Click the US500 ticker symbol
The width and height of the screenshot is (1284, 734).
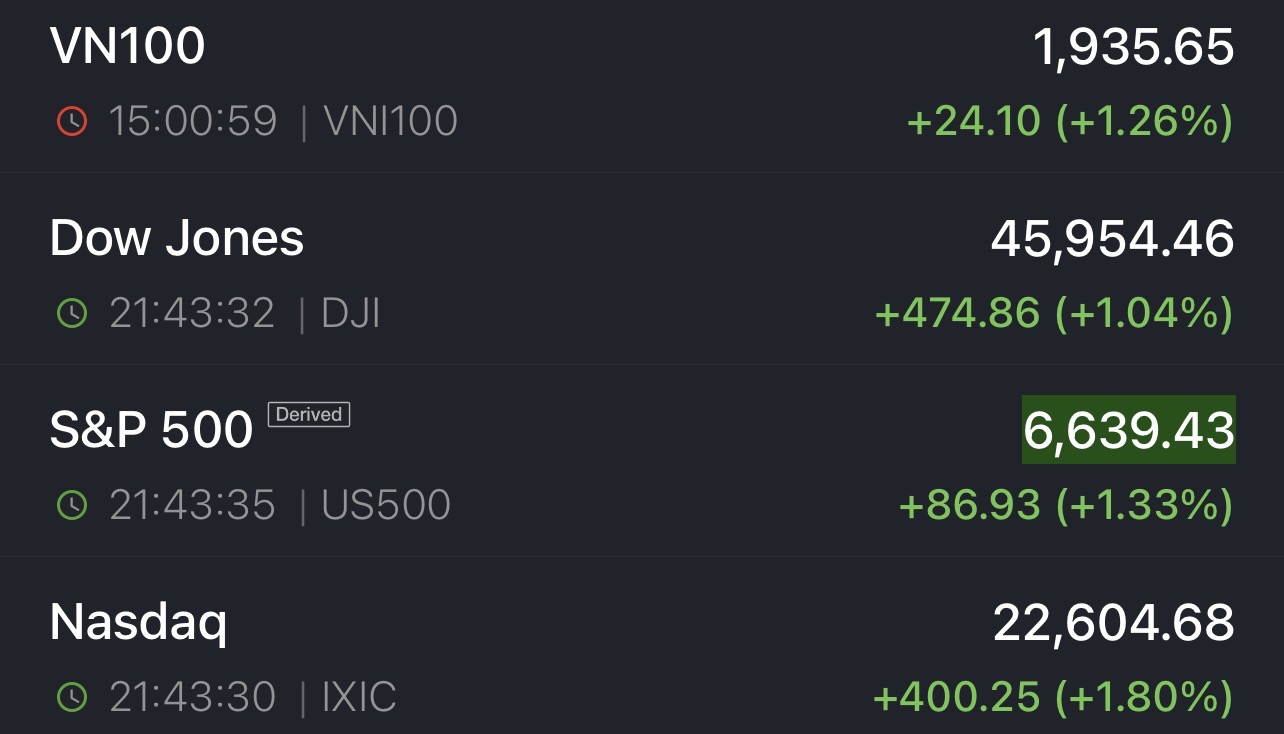coord(386,505)
